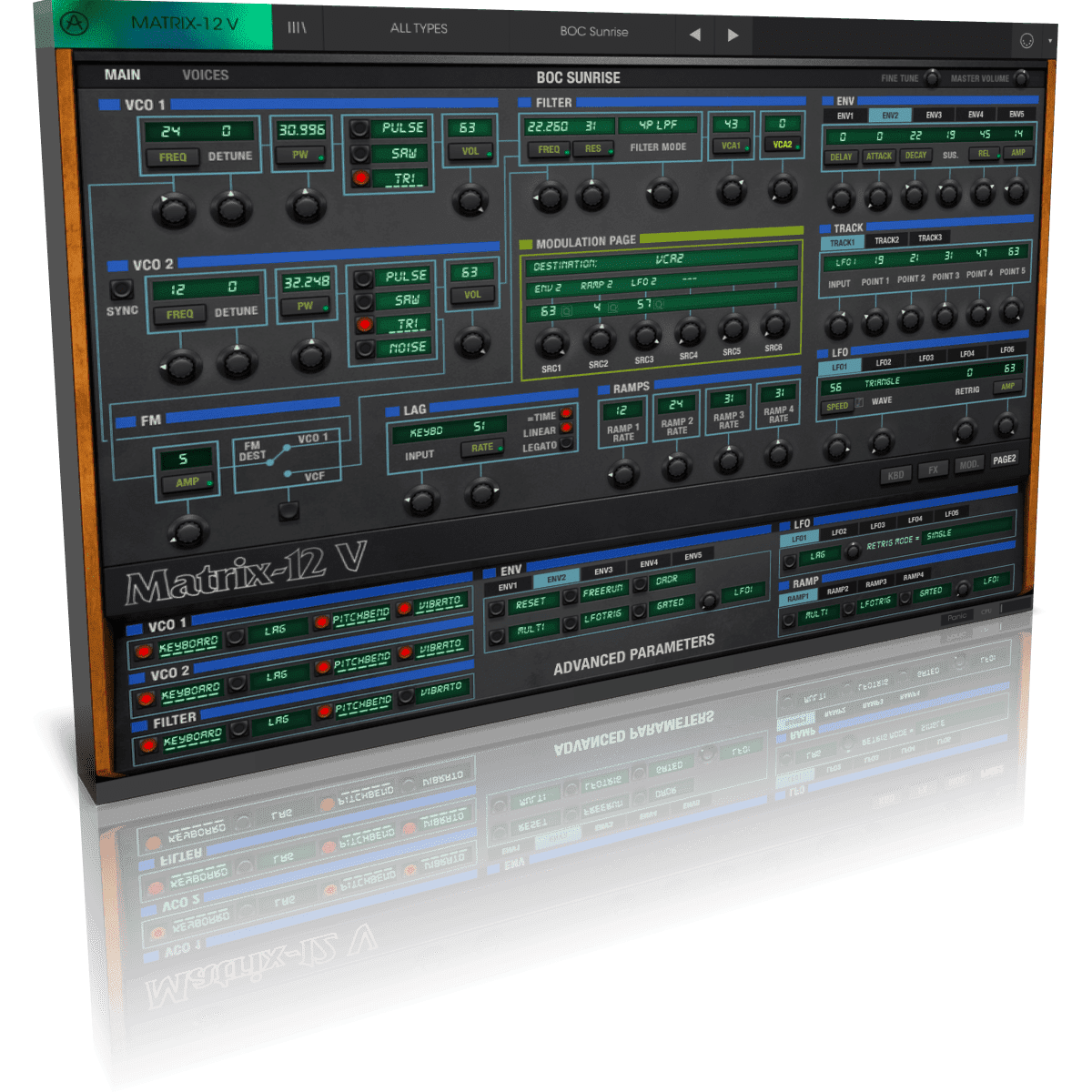Go to the previous preset arrow
The height and width of the screenshot is (1092, 1092).
coord(695,35)
